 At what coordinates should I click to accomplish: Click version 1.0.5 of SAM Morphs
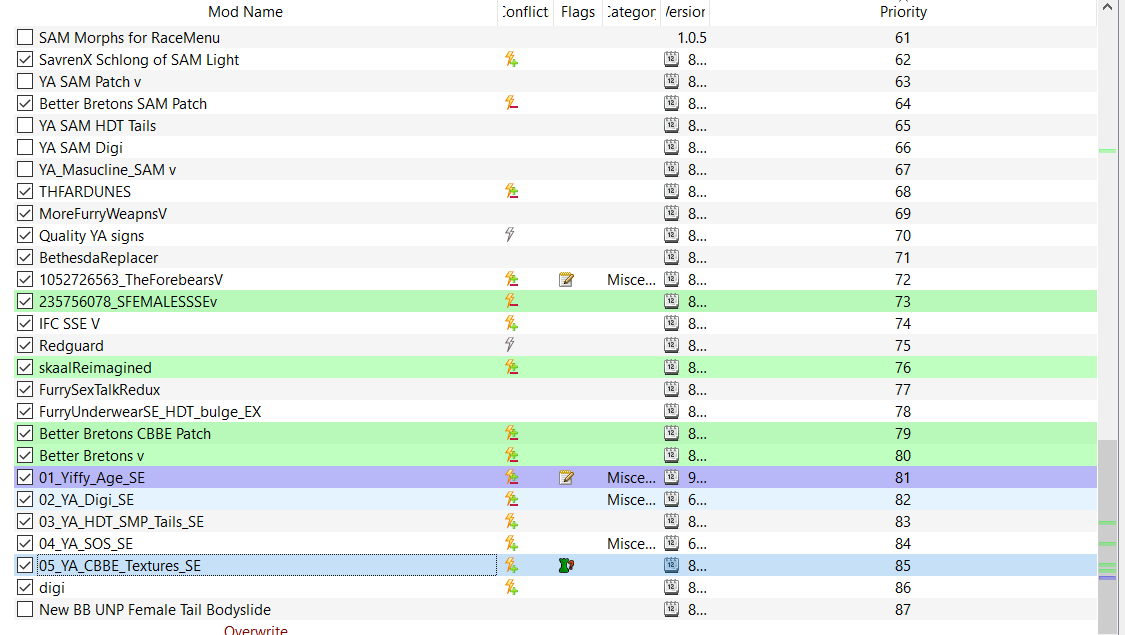pos(692,37)
